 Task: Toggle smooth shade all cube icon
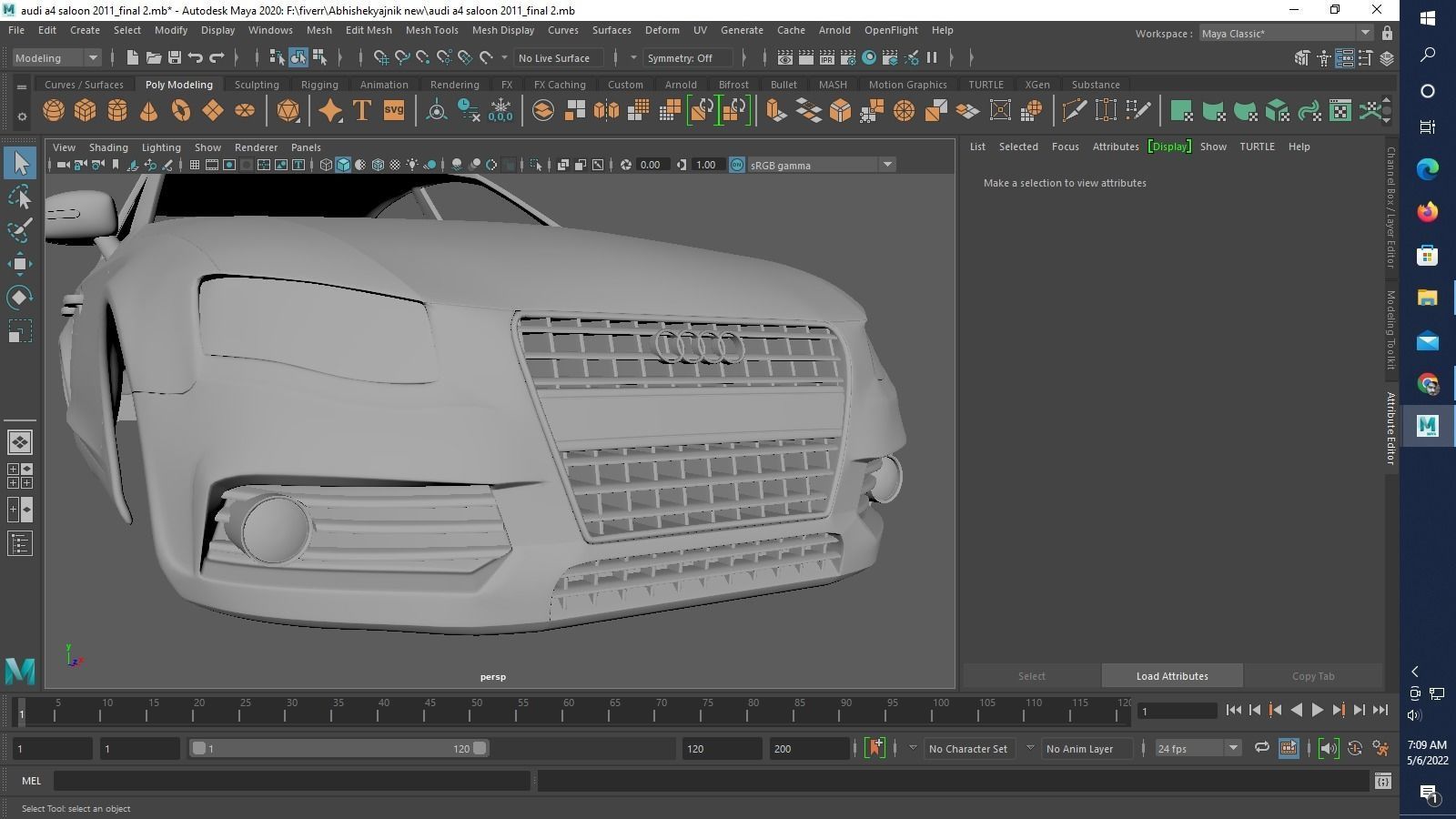(x=343, y=166)
